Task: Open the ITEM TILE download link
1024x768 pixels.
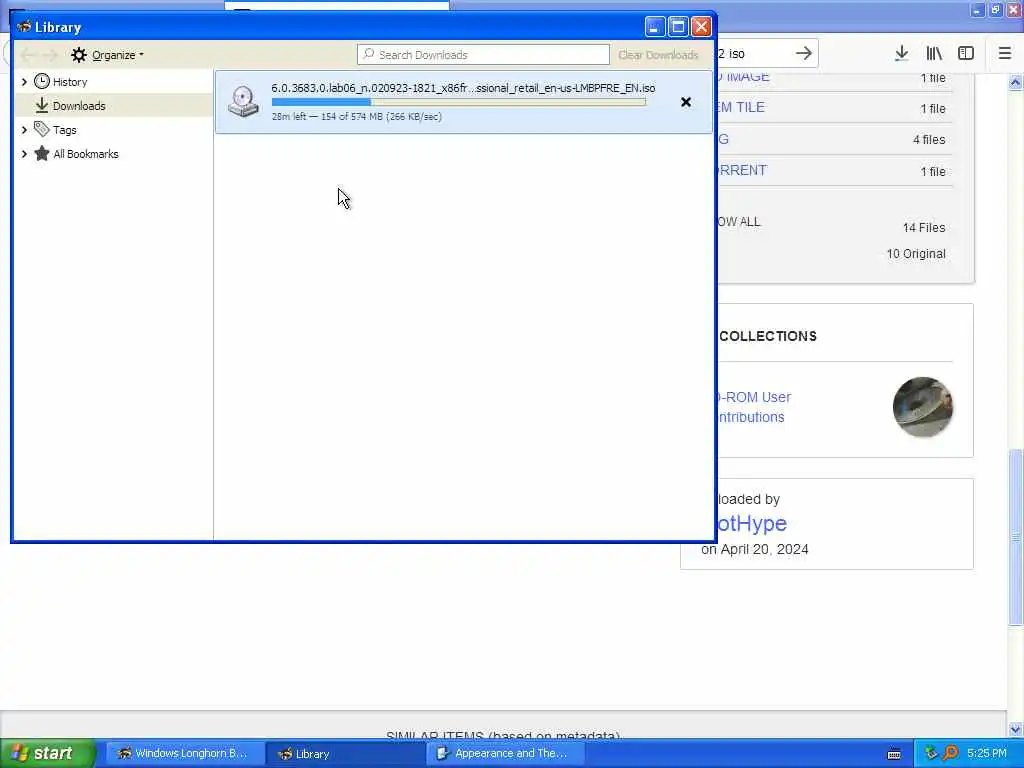Action: click(741, 107)
